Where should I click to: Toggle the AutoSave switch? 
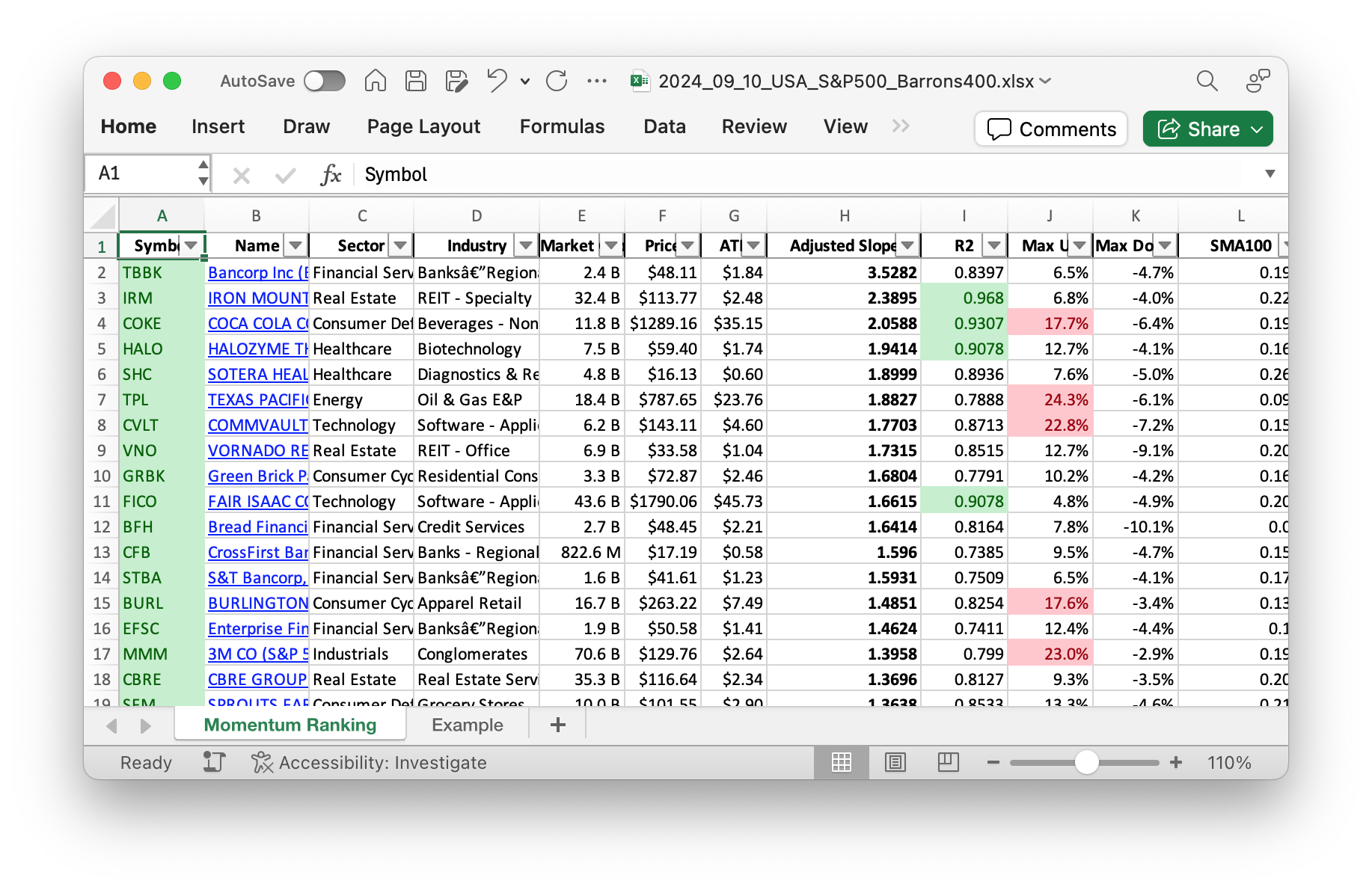point(325,81)
